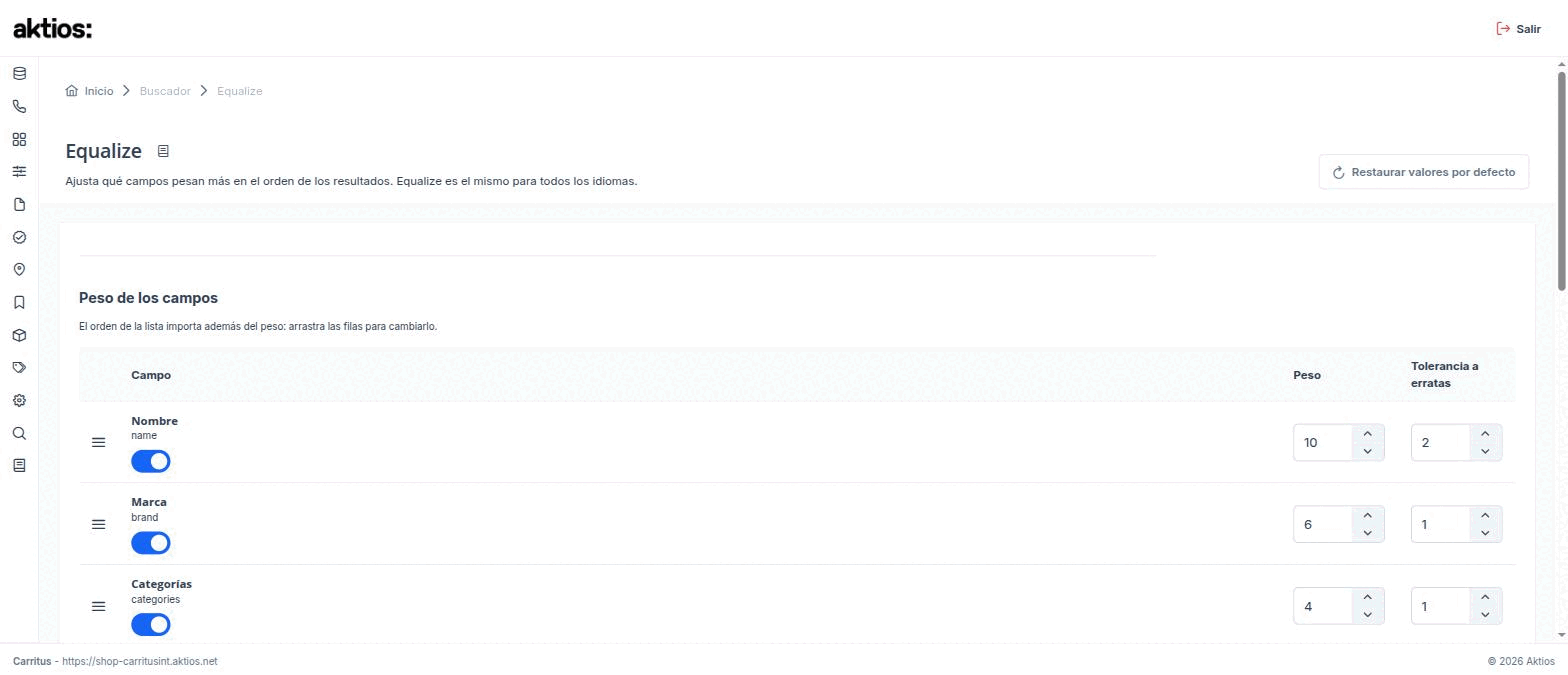Click the check-circle sidebar icon

[x=19, y=237]
